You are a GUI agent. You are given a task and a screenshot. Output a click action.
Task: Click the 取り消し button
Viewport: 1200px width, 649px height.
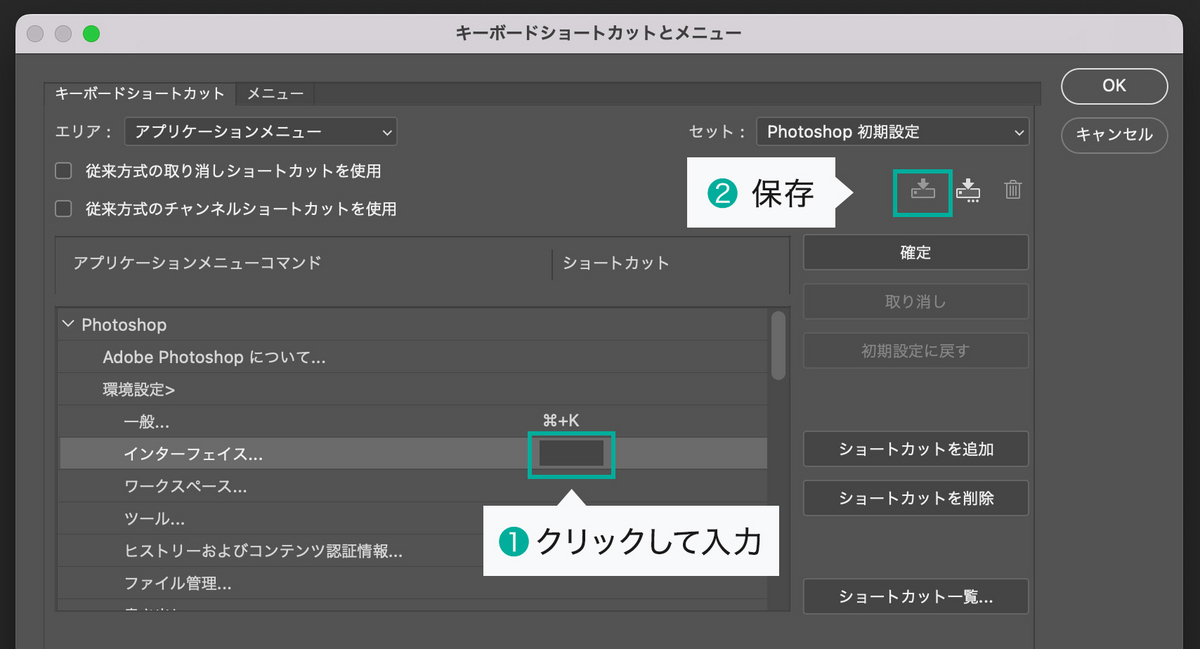915,301
